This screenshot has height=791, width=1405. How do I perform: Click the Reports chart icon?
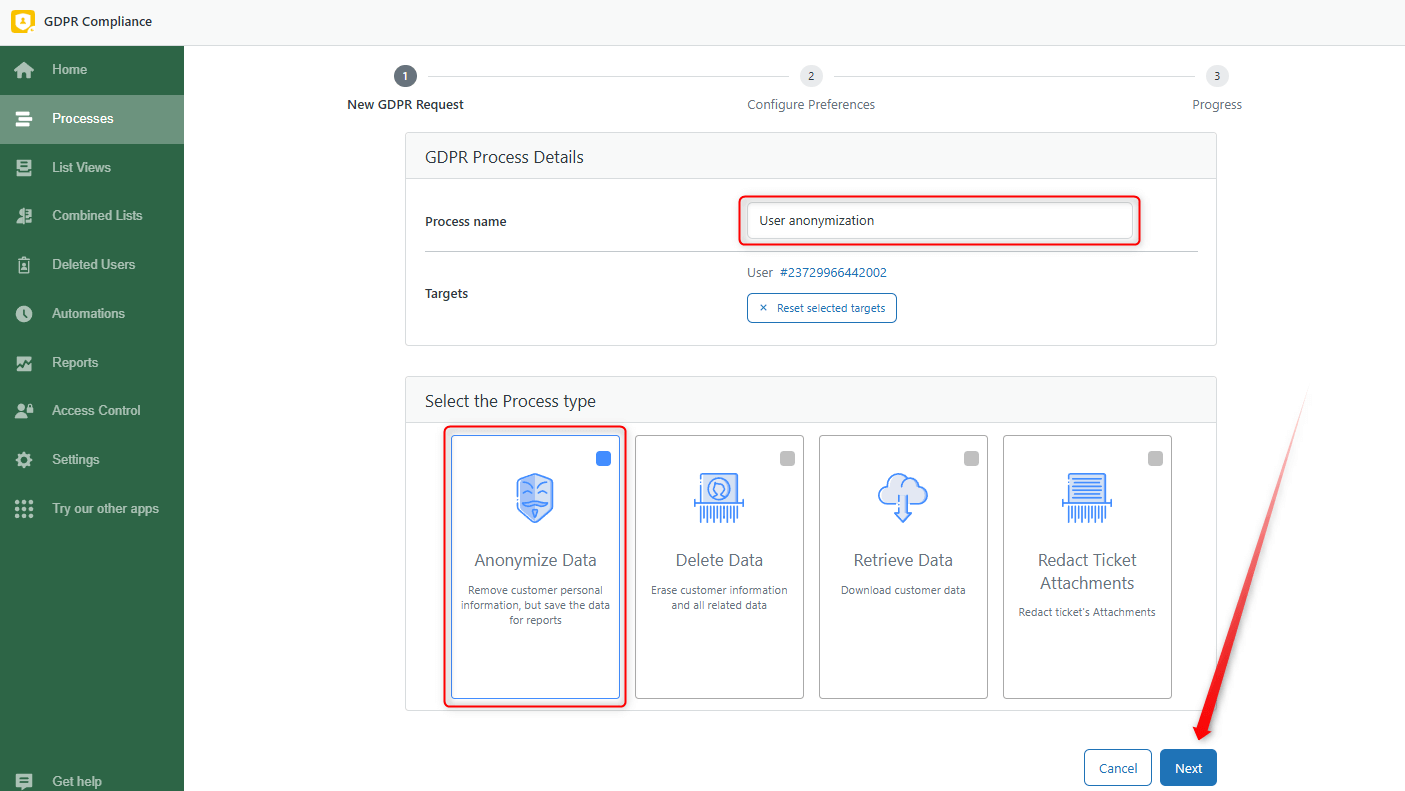click(24, 363)
